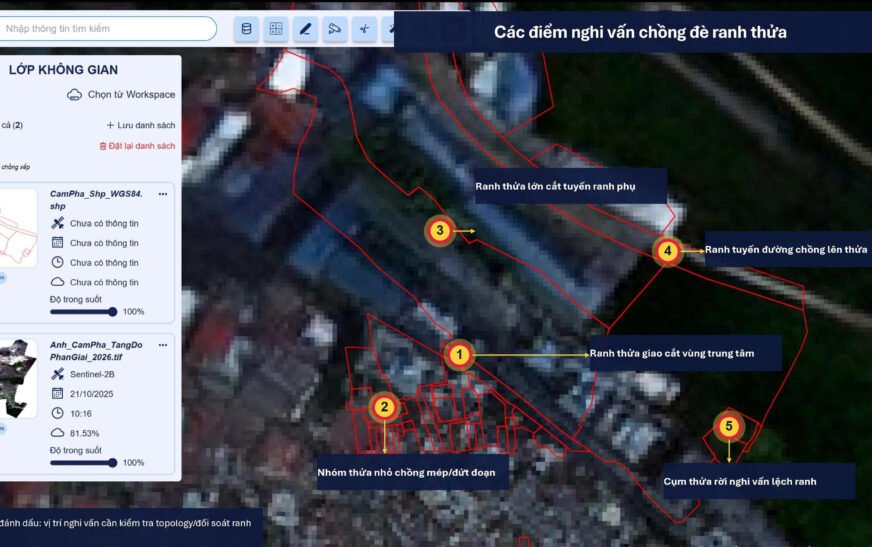Click the clock icon next to 10:16
The height and width of the screenshot is (547, 872).
57,413
